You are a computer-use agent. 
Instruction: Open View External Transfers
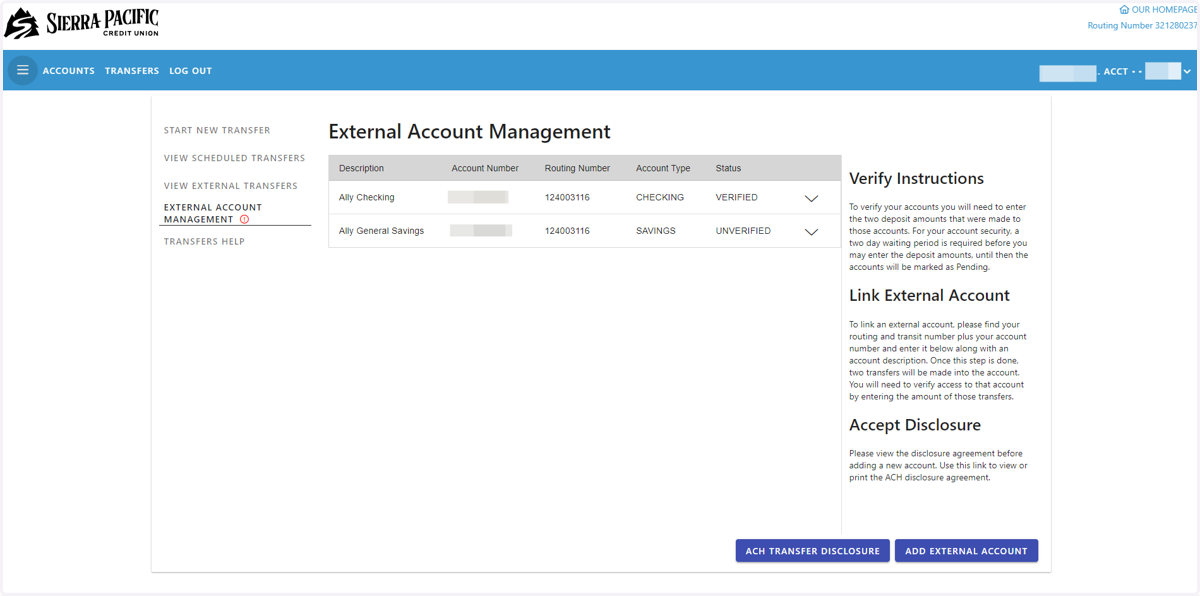coord(231,186)
